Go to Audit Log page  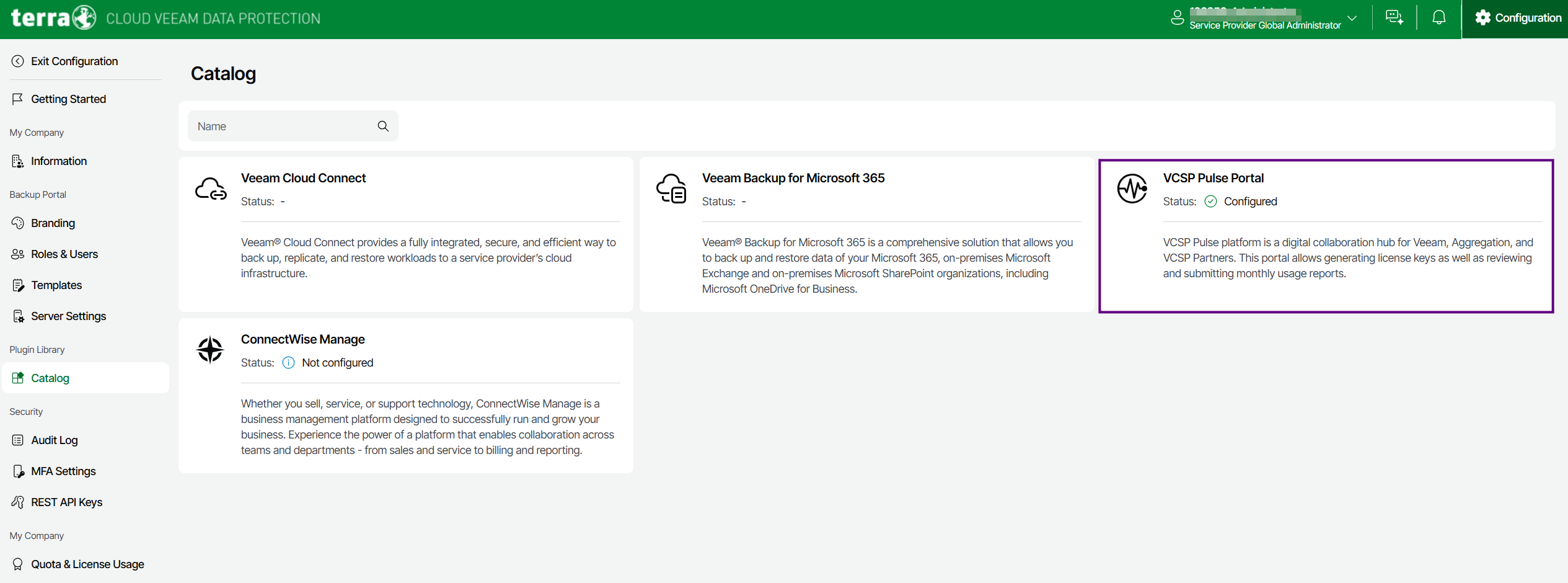pyautogui.click(x=55, y=440)
